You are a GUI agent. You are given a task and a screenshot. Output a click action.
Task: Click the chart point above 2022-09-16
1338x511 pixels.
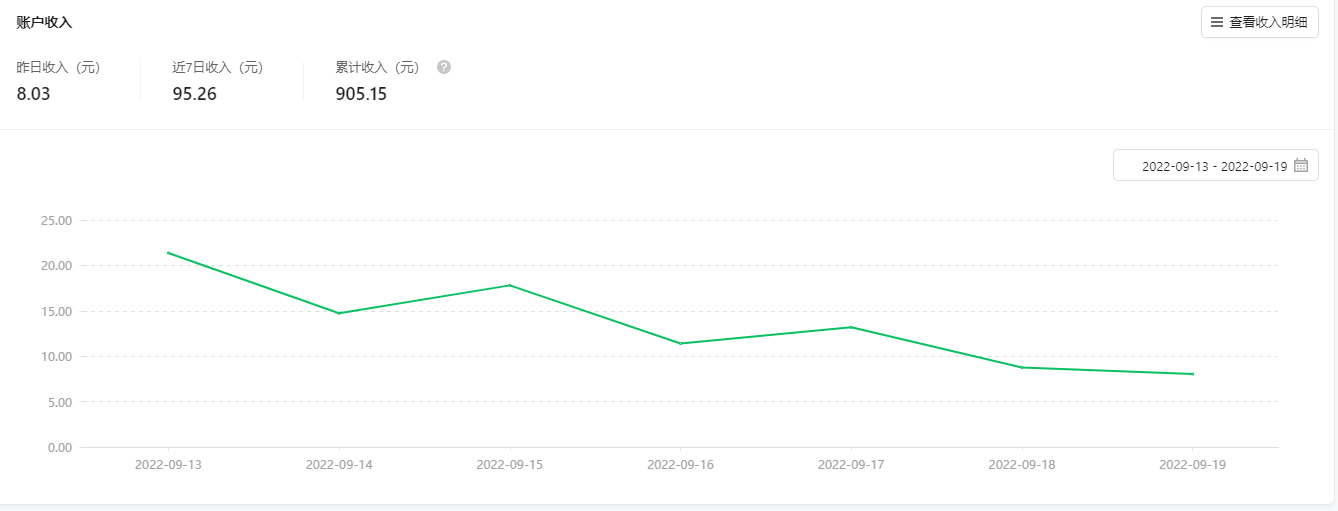pyautogui.click(x=681, y=344)
